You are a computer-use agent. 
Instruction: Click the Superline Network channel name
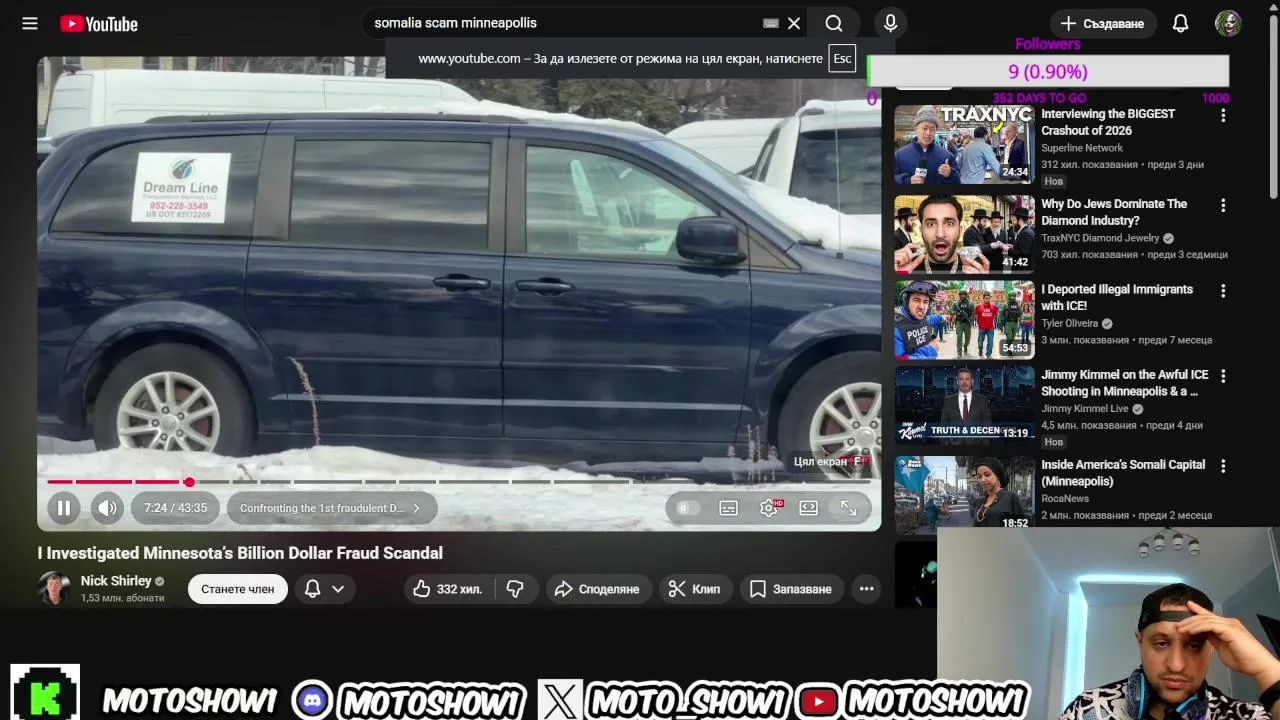coord(1082,148)
